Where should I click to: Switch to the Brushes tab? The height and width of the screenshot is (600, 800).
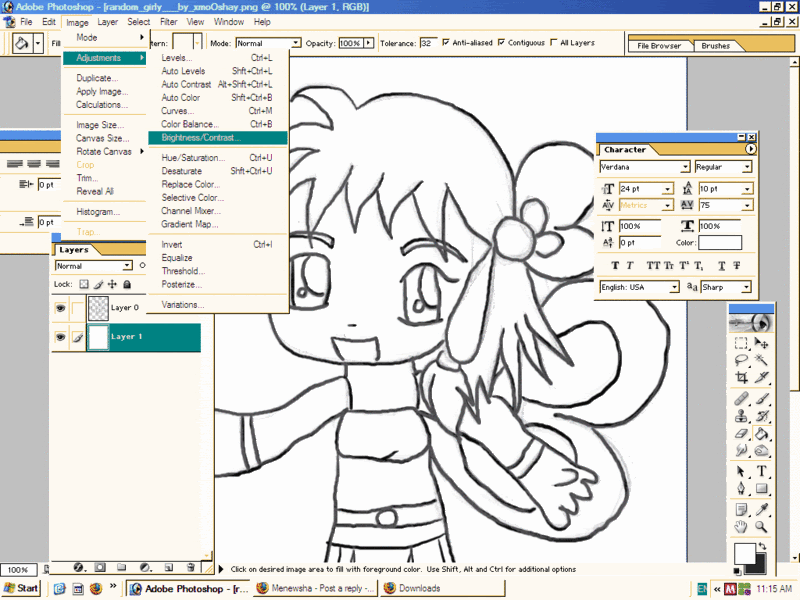(715, 45)
